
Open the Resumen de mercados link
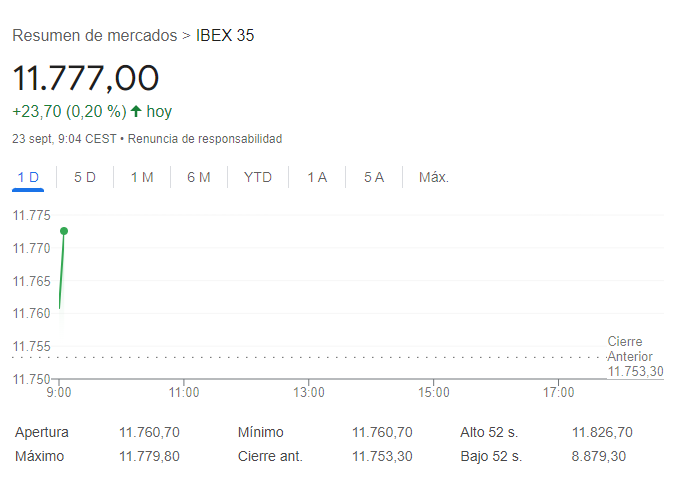click(x=94, y=36)
